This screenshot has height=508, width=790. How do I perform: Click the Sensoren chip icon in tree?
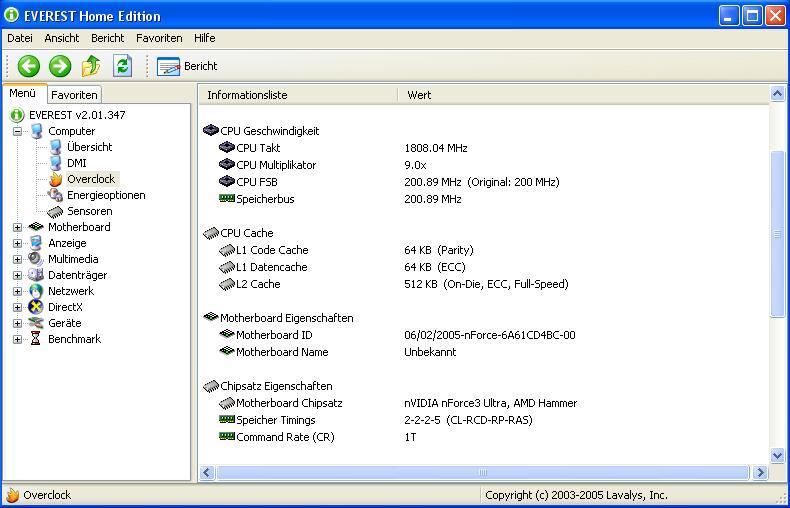55,212
